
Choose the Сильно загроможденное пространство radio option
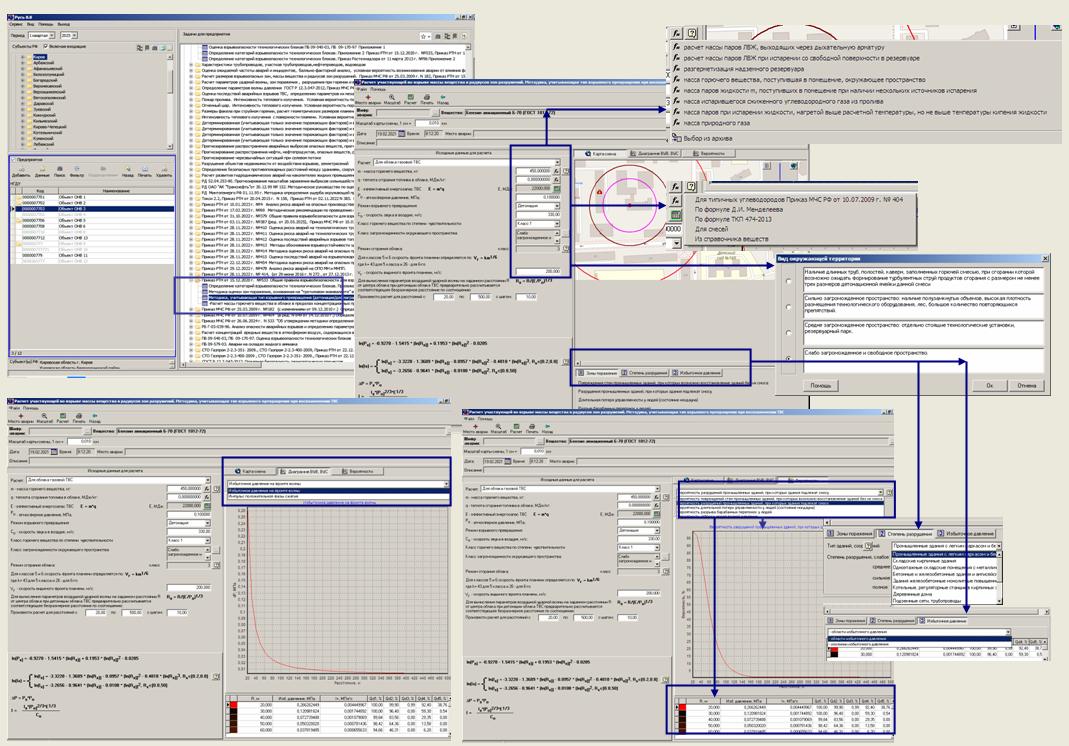point(790,307)
